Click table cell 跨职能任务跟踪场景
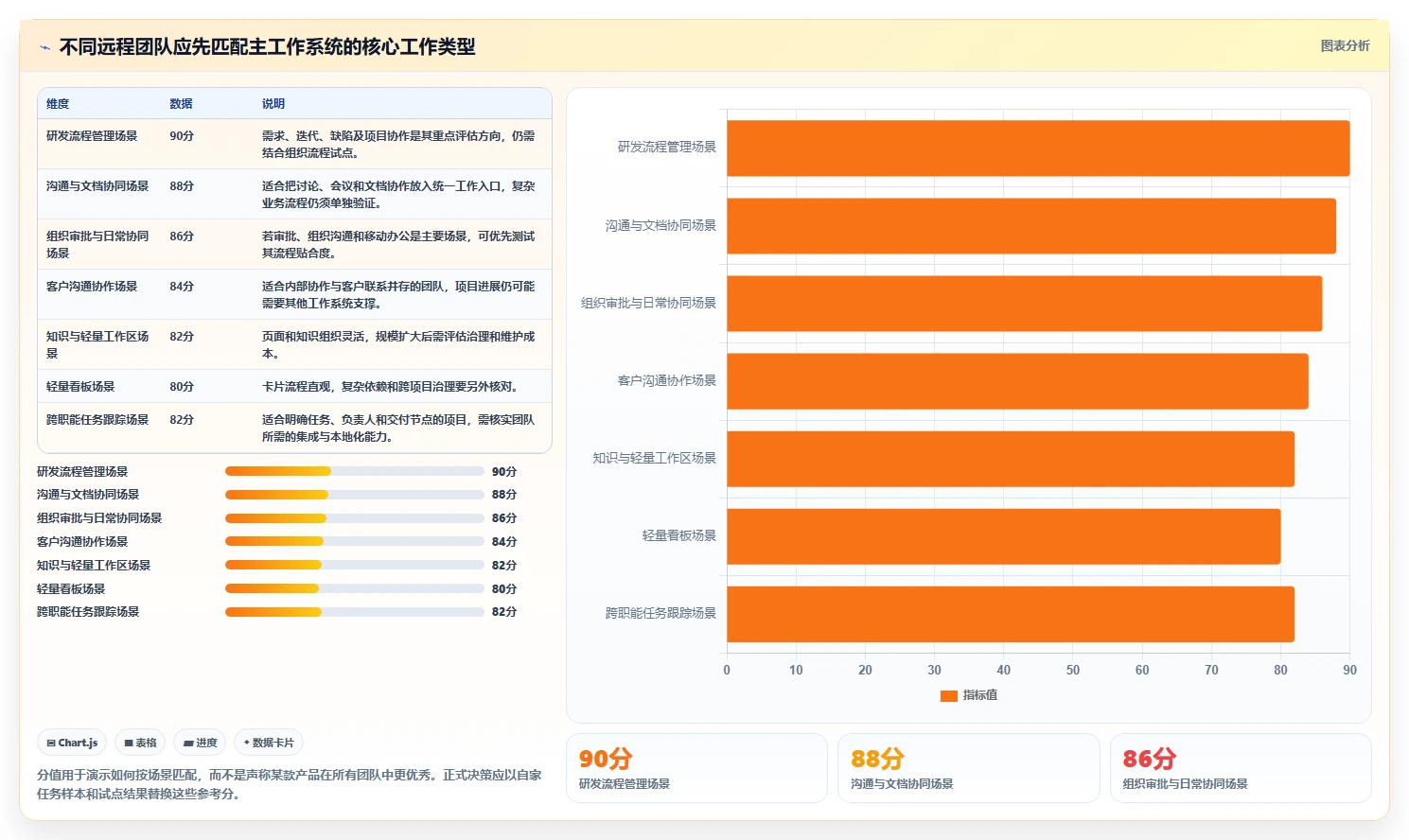 (97, 420)
